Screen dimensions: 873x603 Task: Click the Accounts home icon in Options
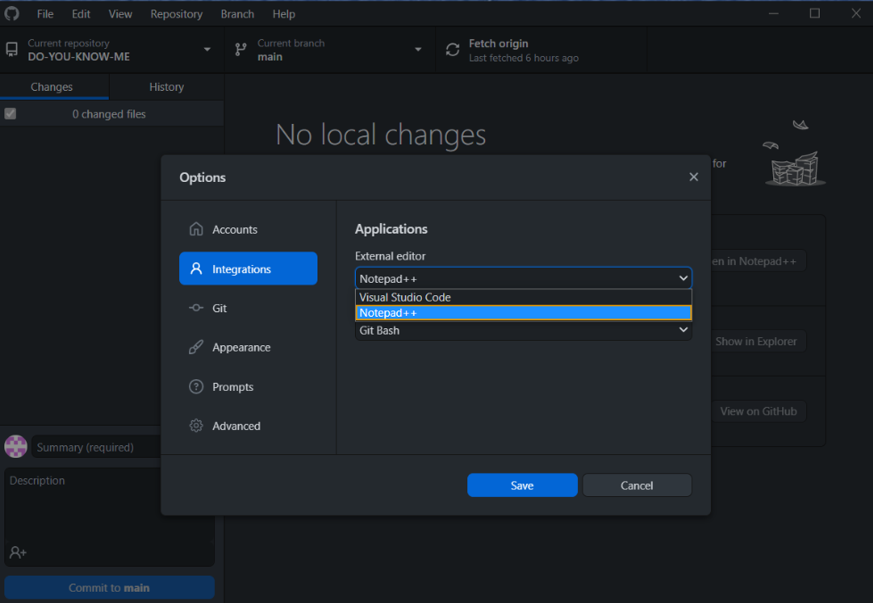coord(196,229)
